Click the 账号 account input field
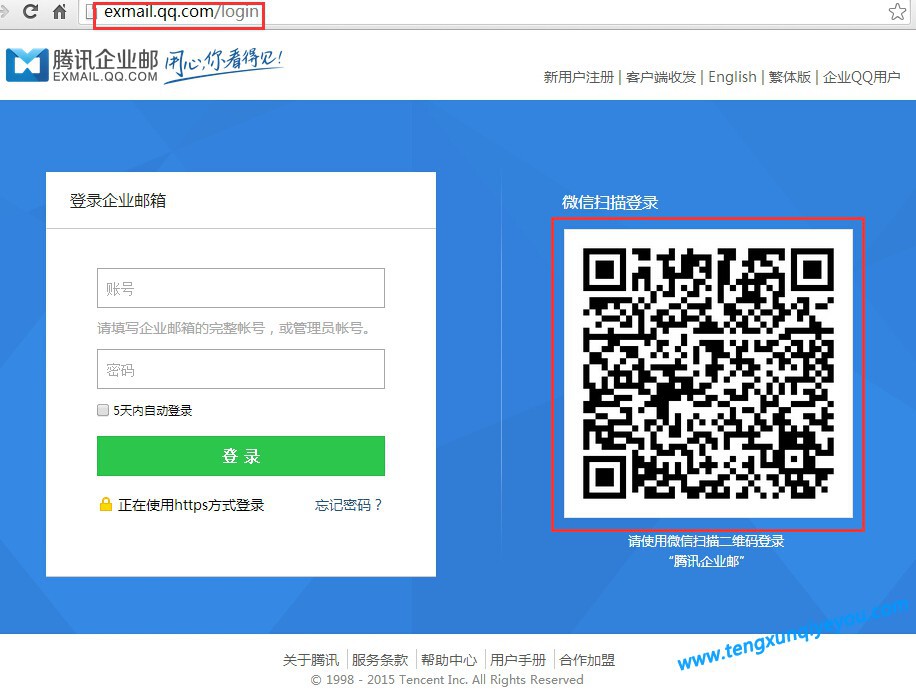 241,288
